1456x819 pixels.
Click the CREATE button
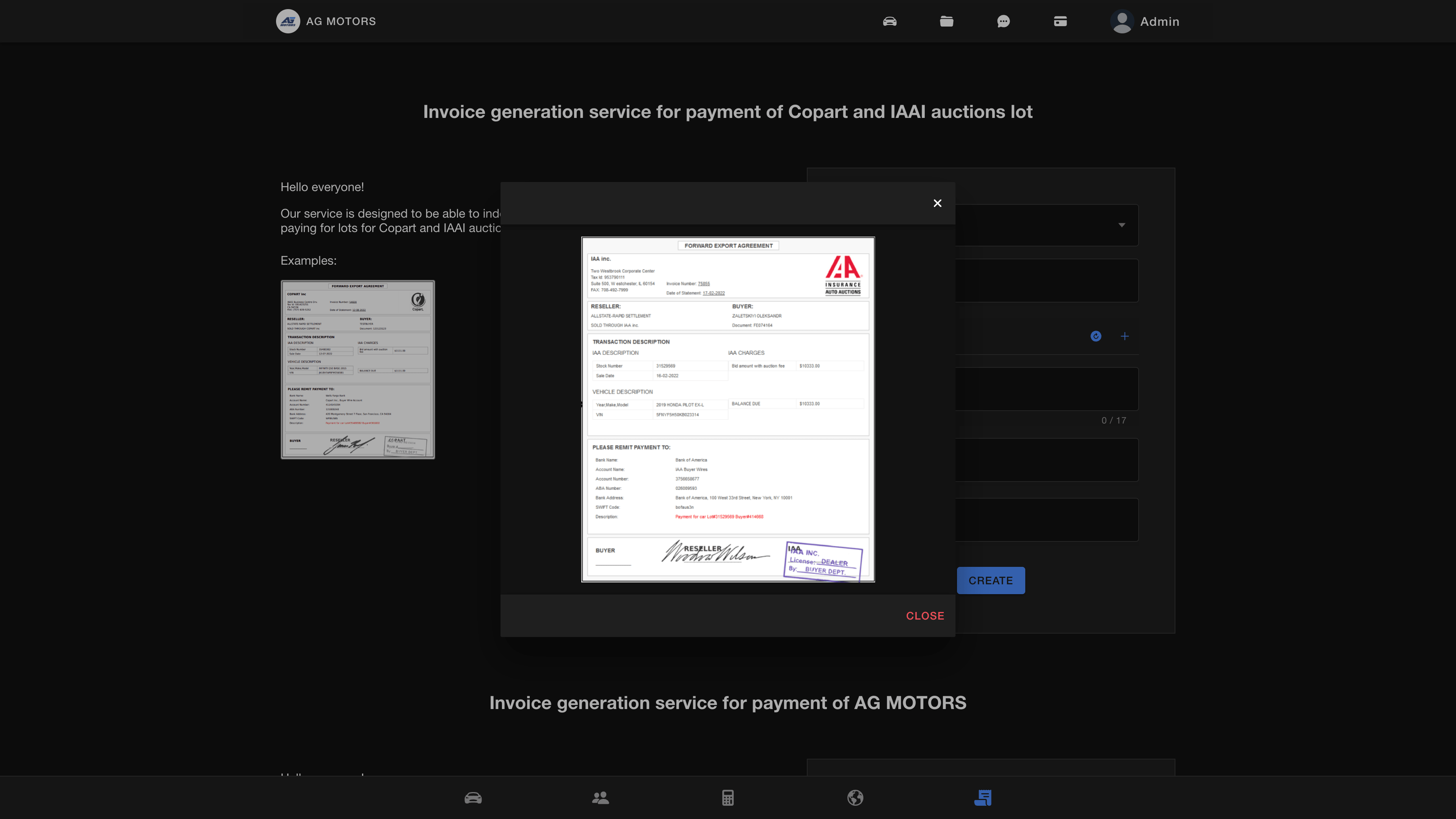coord(990,581)
